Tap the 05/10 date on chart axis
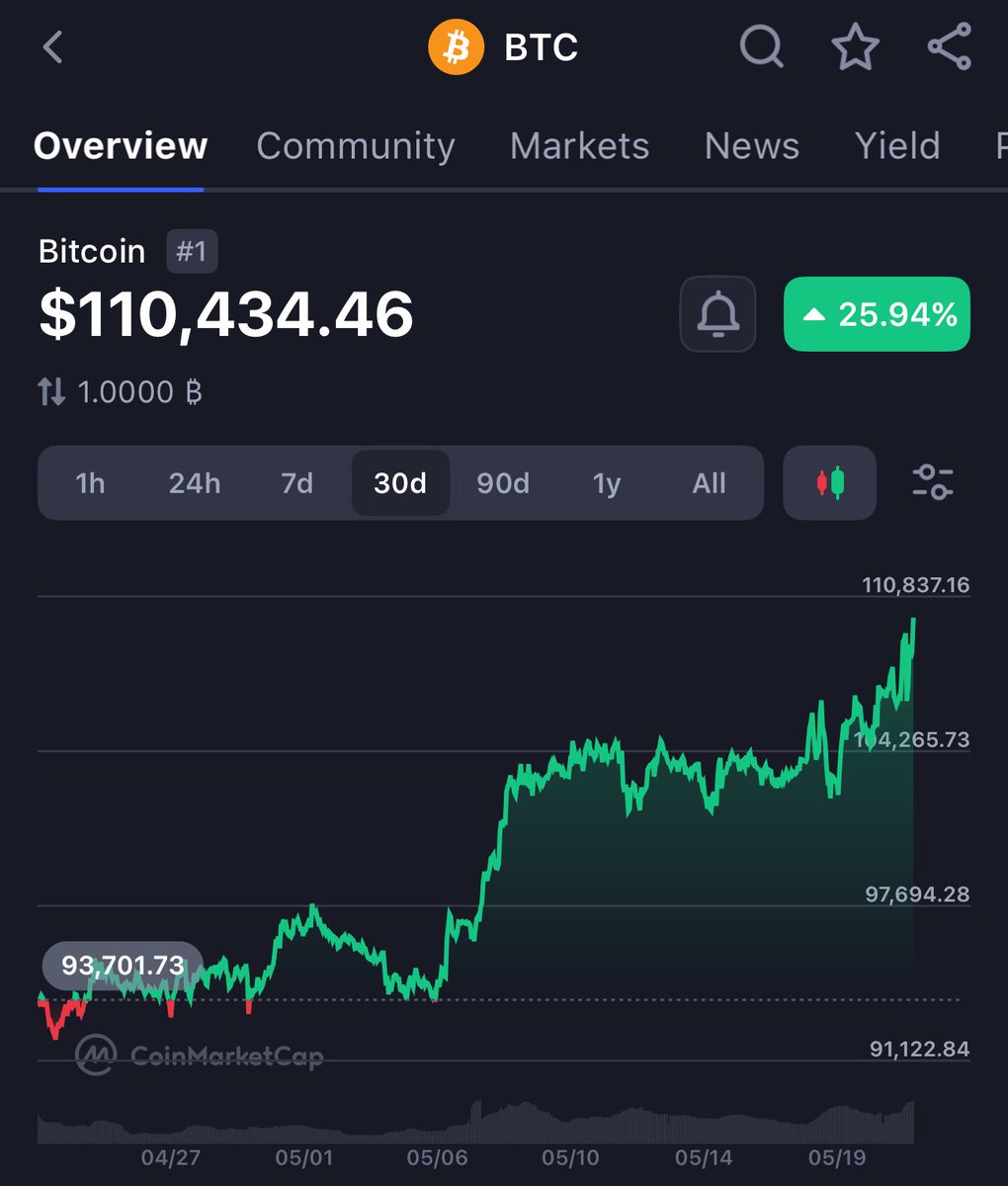This screenshot has height=1186, width=1008. (x=570, y=1157)
